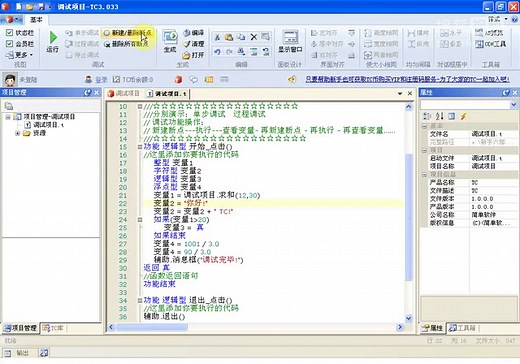Switch to the 工具箱 bottom tab
Viewport: 520px width, 364px height.
pos(462,328)
